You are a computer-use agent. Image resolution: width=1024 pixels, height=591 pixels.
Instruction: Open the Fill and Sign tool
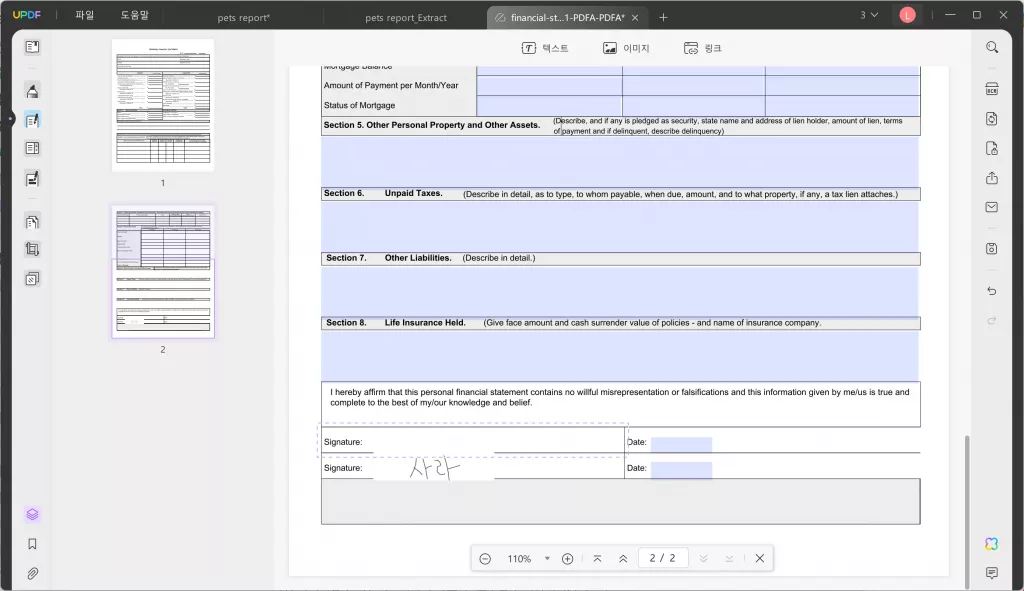pyautogui.click(x=32, y=178)
